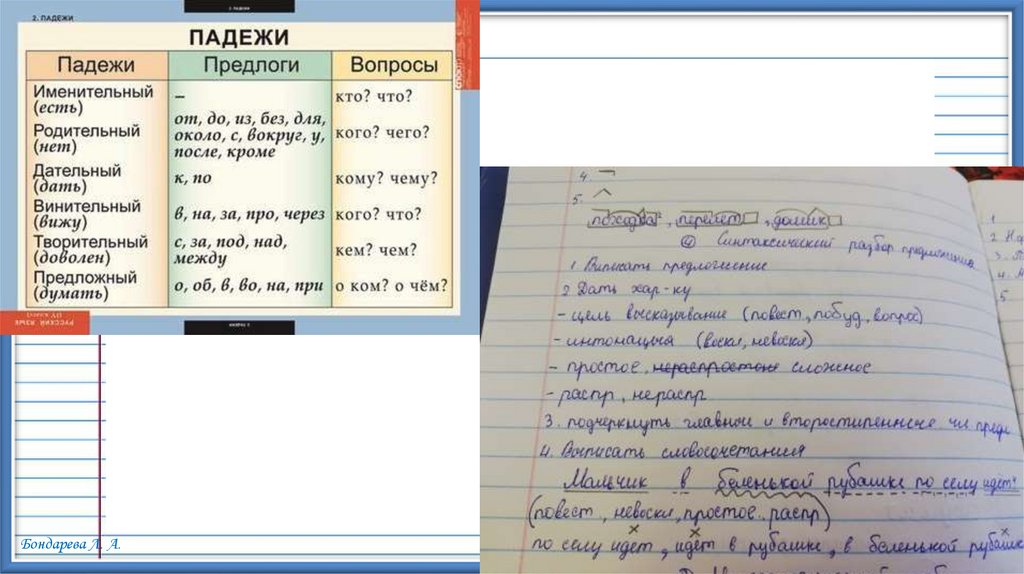Select the Падежи column header
Screen dimensions: 1024x574
(95, 66)
